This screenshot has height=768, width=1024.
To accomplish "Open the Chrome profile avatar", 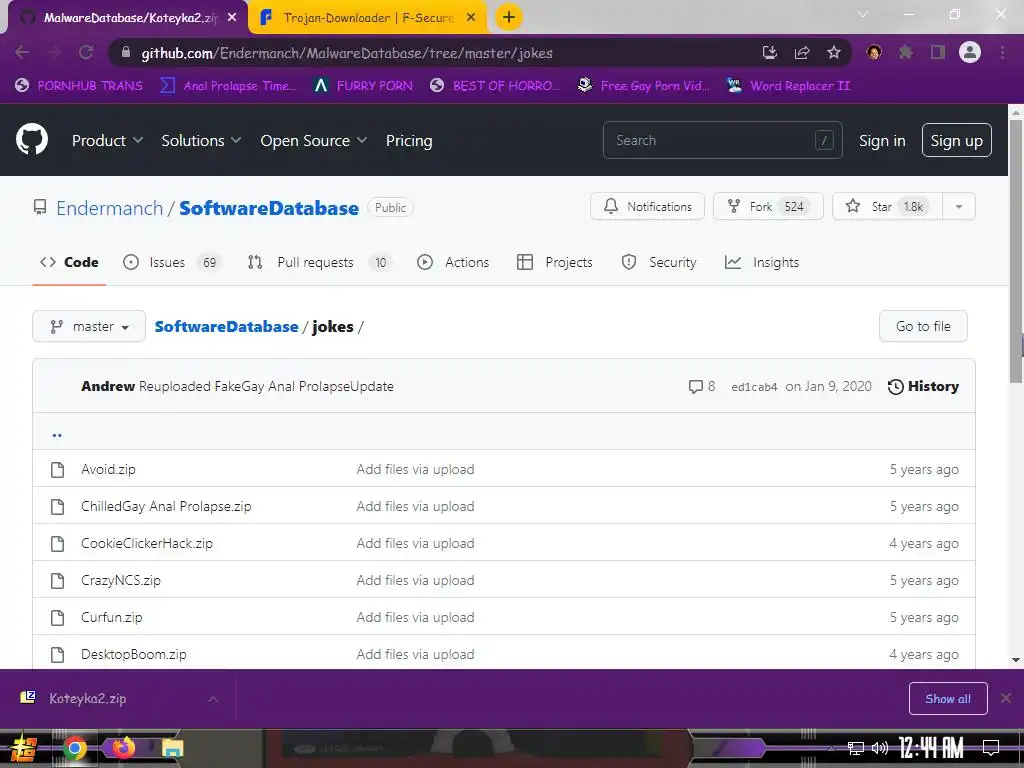I will click(970, 52).
